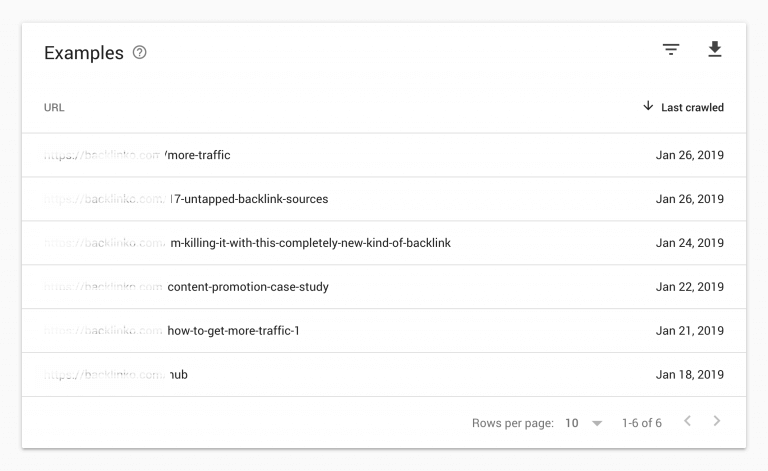Viewport: 768px width, 471px height.
Task: Go to the next page of results
Action: coord(717,421)
